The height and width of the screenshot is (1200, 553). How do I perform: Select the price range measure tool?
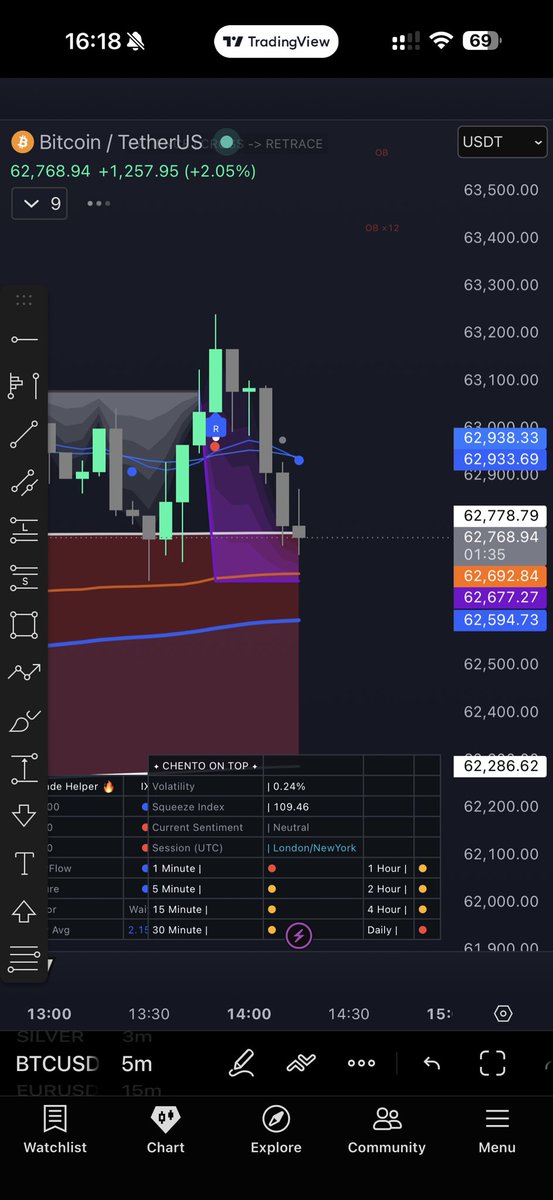point(24,768)
